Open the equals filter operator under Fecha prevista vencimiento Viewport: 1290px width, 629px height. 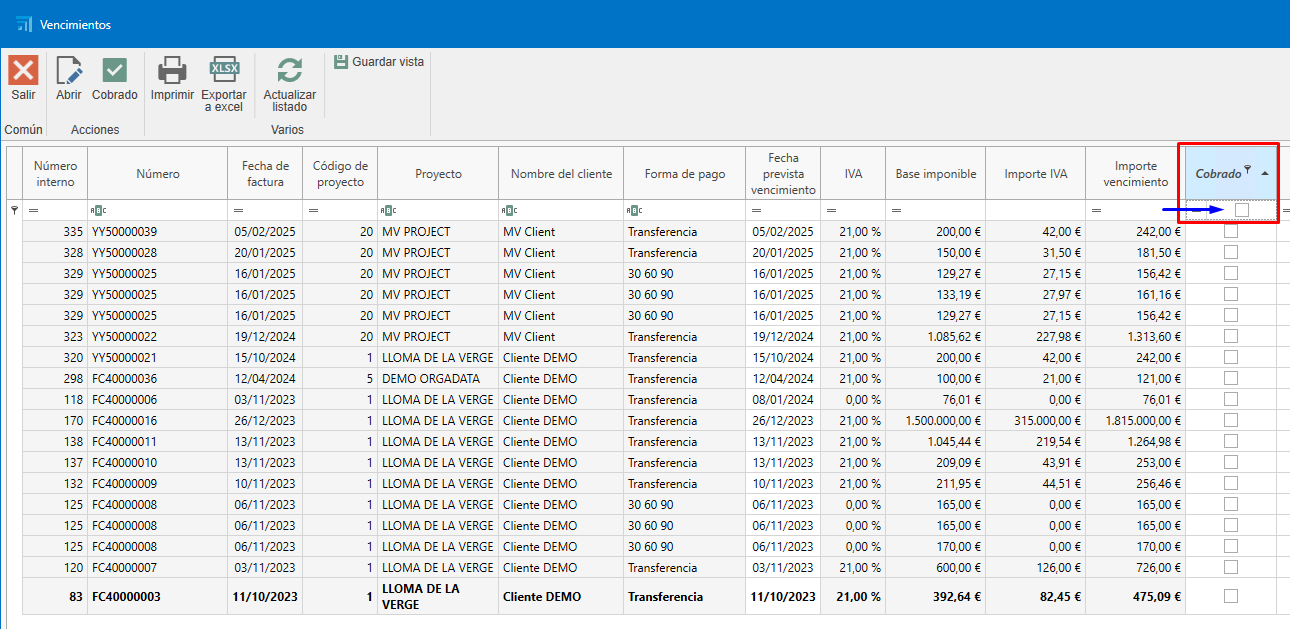(756, 210)
